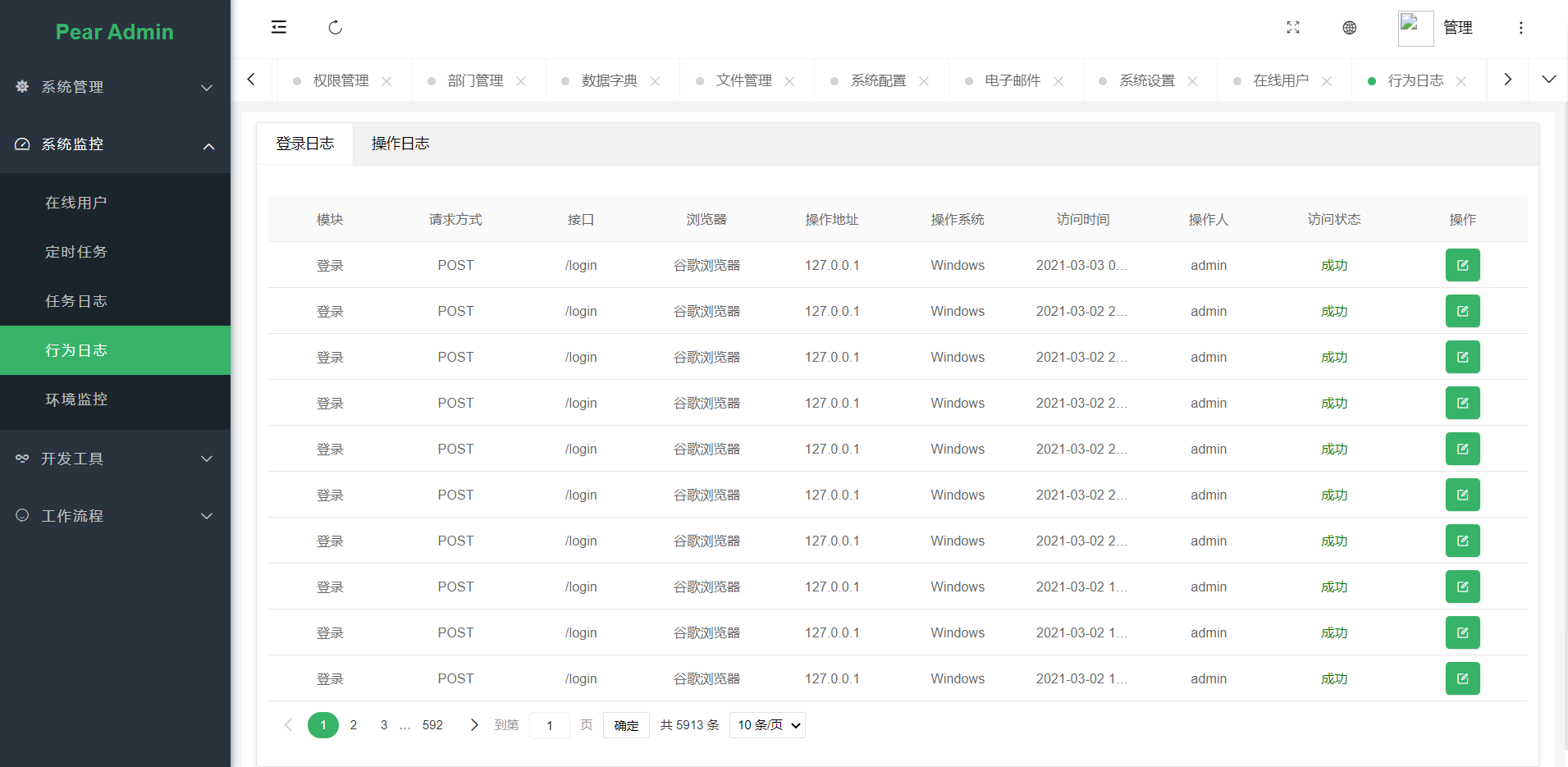
Task: Click the user avatar image
Action: point(1415,28)
